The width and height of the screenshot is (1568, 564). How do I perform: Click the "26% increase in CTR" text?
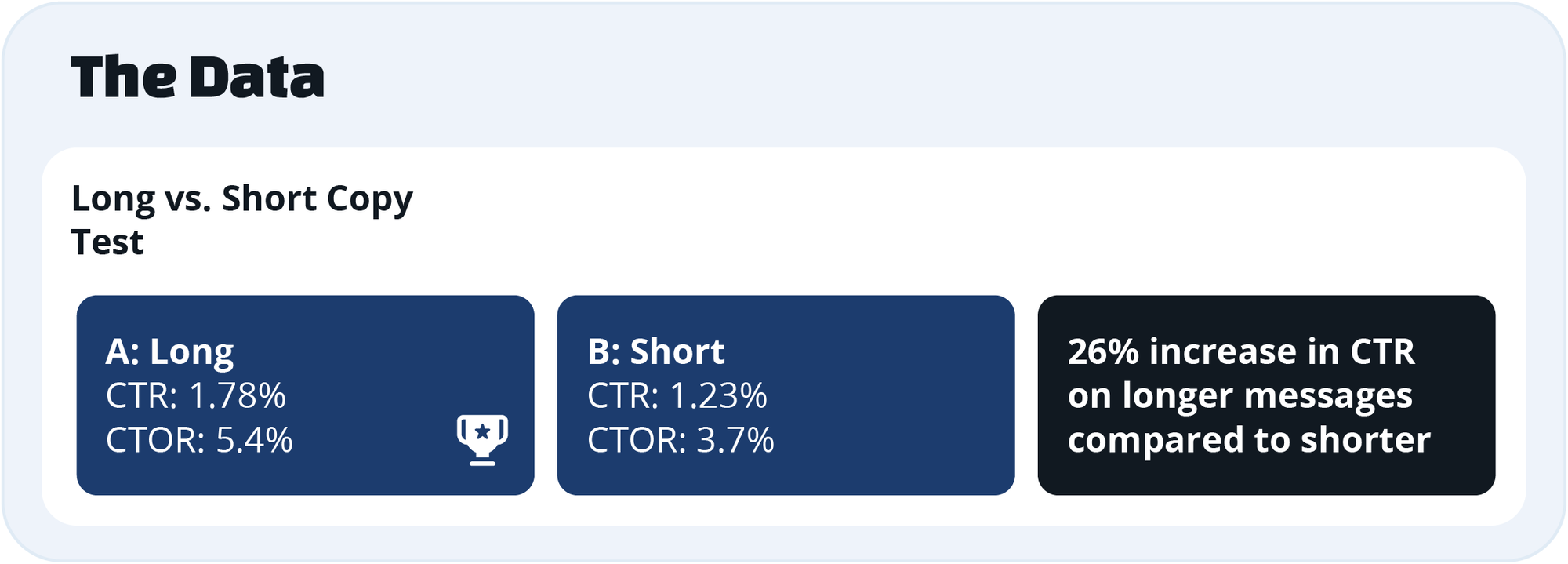tap(1241, 351)
